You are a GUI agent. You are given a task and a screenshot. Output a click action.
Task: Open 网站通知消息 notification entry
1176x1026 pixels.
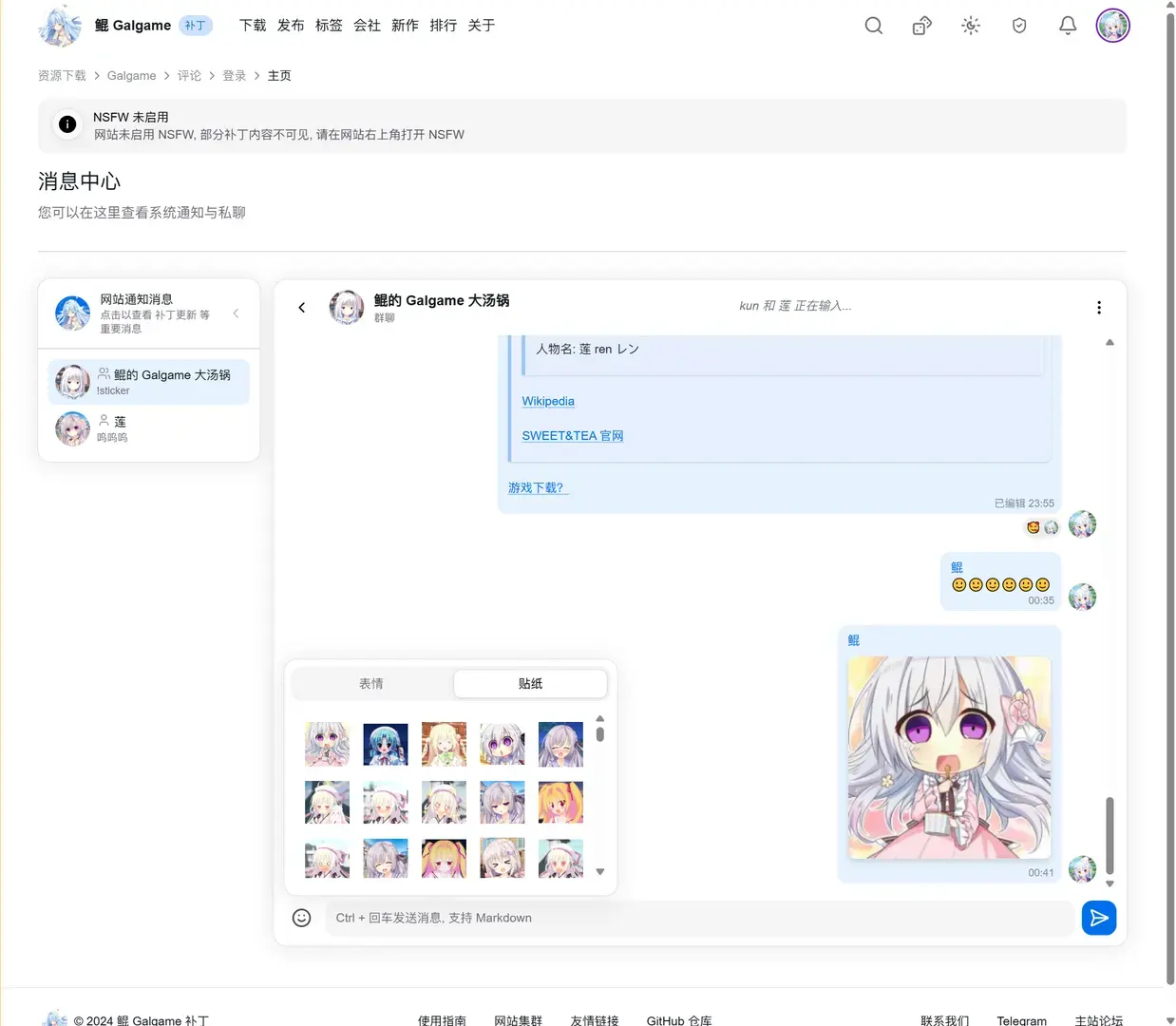149,313
